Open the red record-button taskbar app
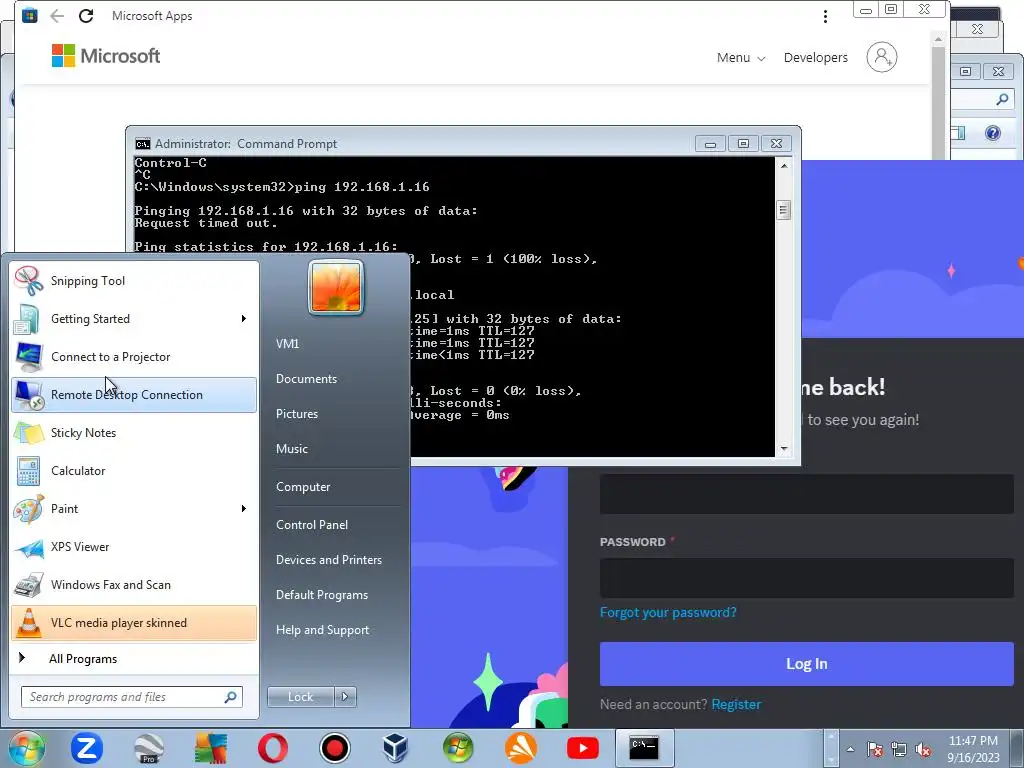Screen dimensions: 1024x768 334,748
